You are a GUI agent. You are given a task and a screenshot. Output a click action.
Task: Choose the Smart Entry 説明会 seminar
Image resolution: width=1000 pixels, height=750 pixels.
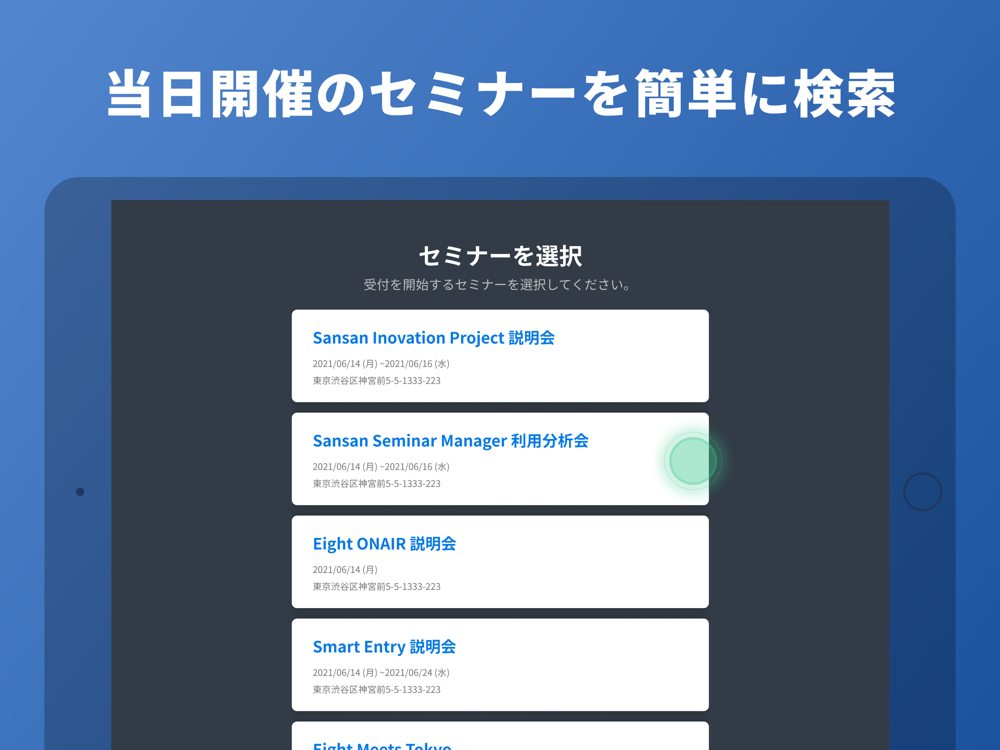(x=500, y=665)
